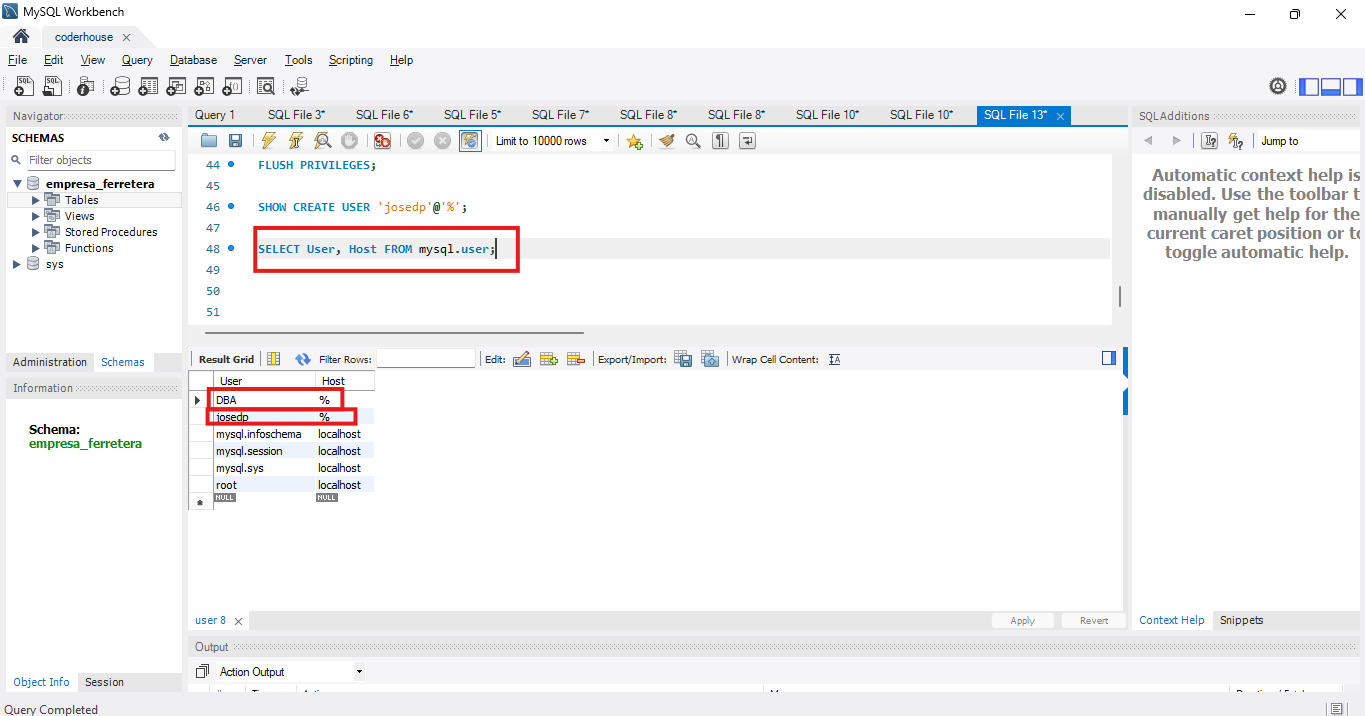Toggle the left sidebar panel visibility
The width and height of the screenshot is (1365, 716).
tap(1309, 87)
